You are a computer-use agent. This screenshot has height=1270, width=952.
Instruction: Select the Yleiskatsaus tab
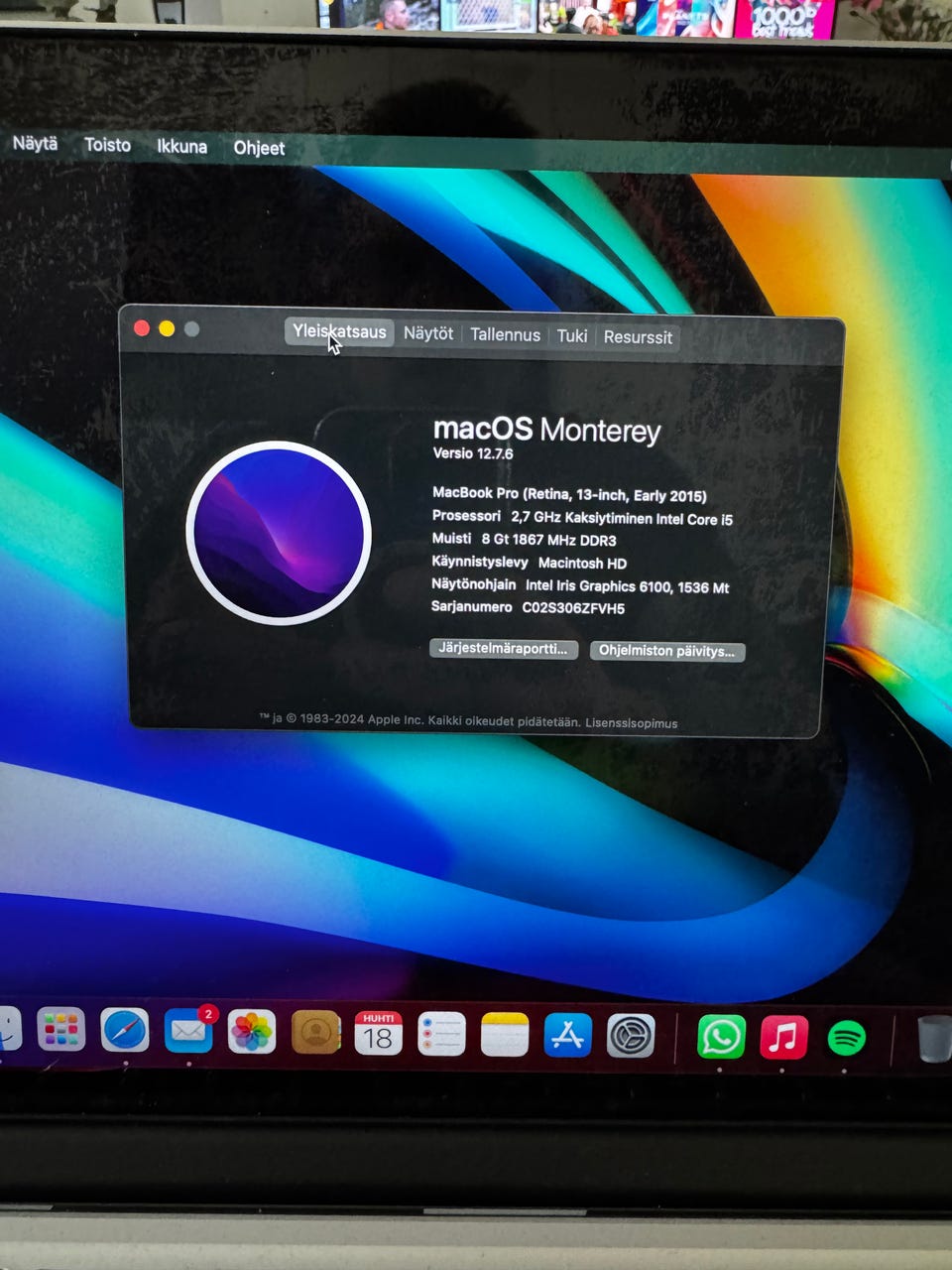(x=339, y=331)
